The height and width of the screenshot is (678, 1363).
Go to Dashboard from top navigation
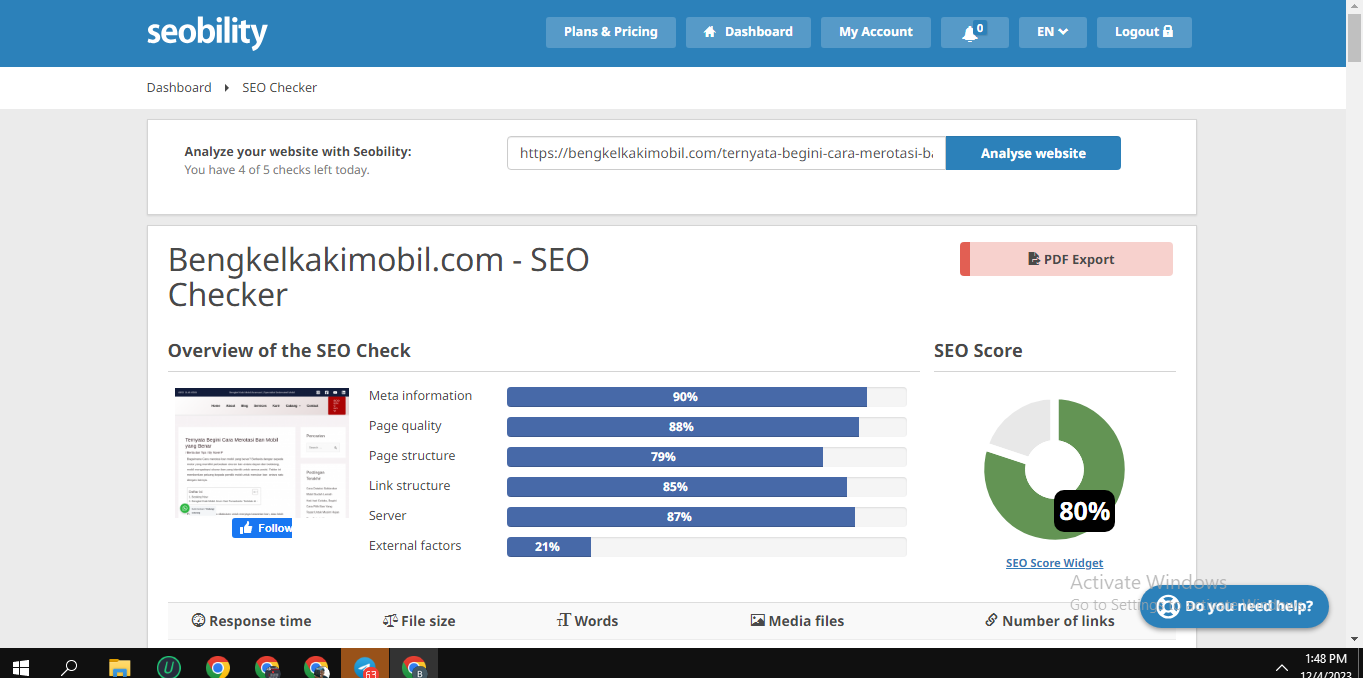[x=748, y=32]
